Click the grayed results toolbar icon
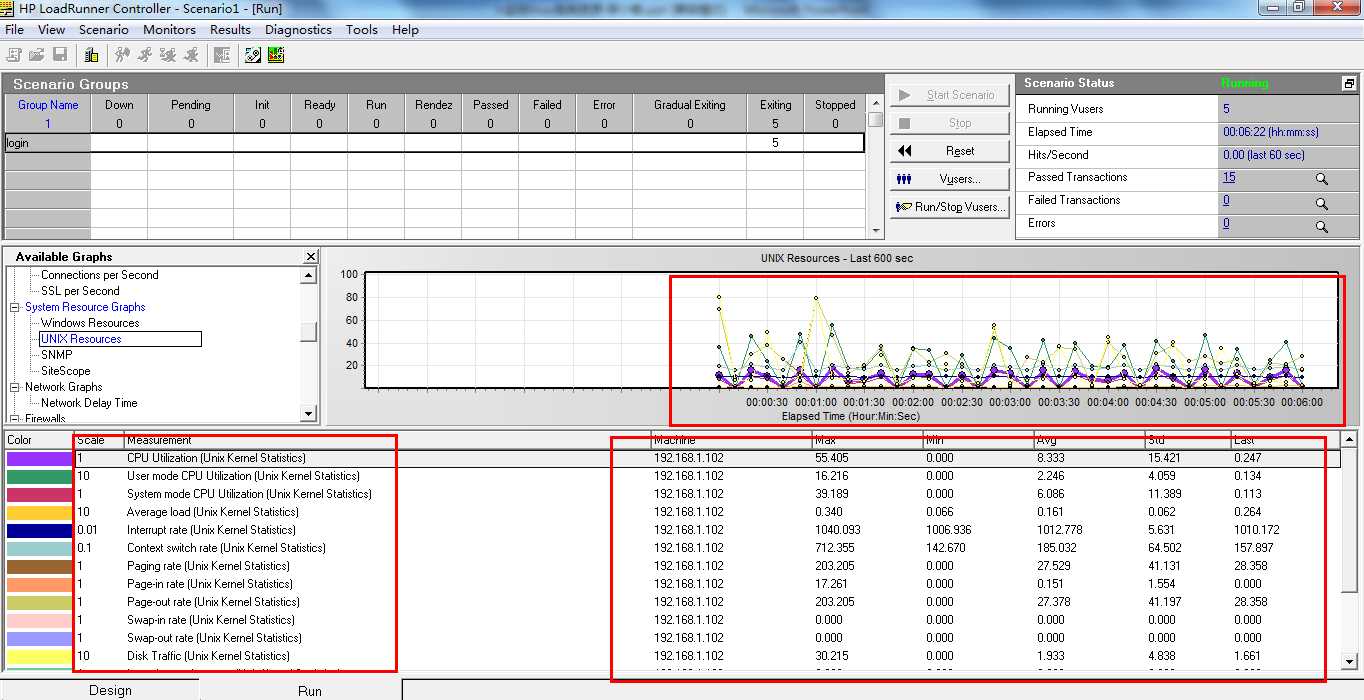Screen dimensions: 1364x700 (220, 54)
